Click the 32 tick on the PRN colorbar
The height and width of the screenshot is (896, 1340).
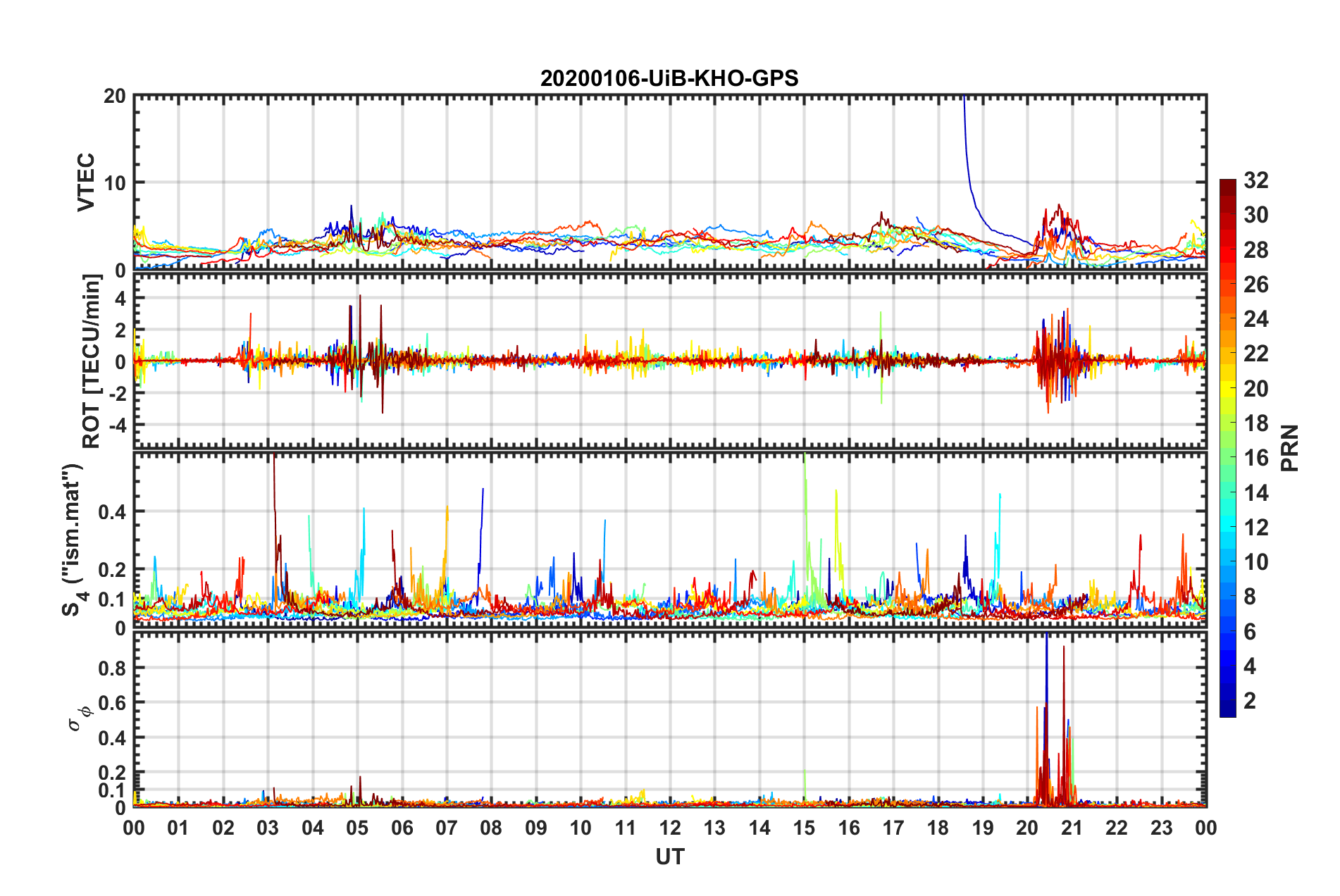coord(1256,180)
